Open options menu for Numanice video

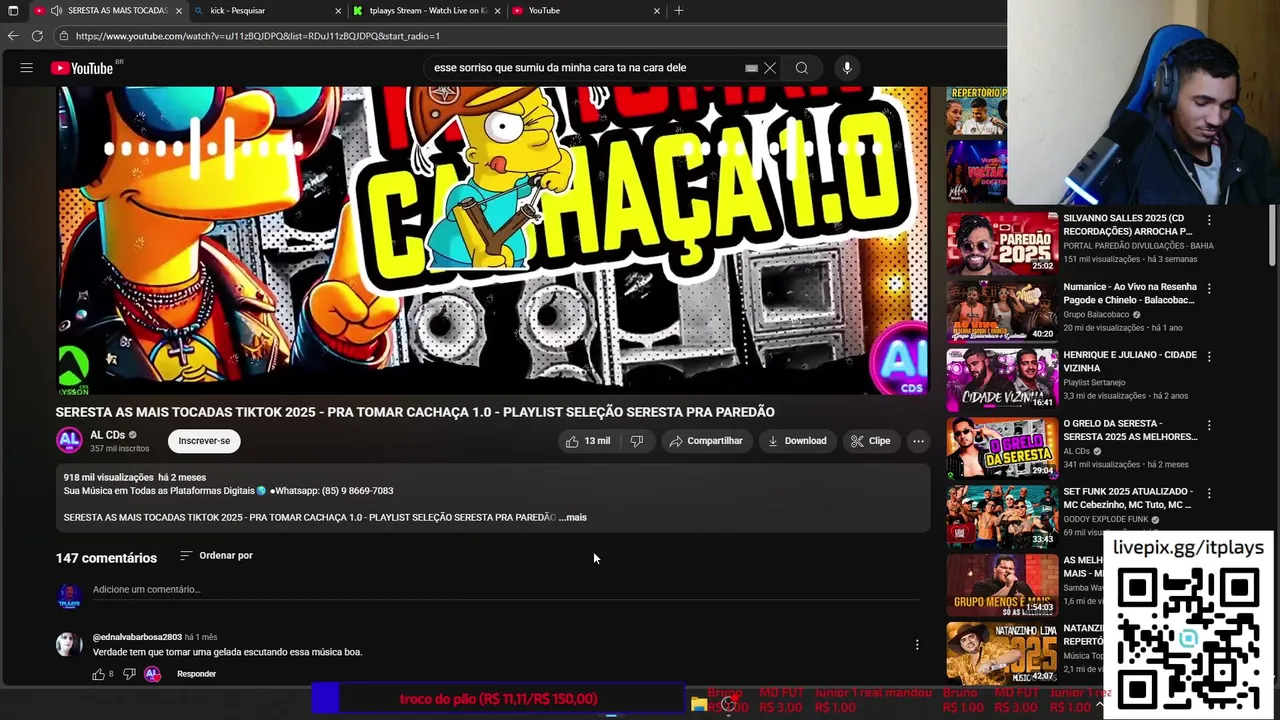(1209, 288)
